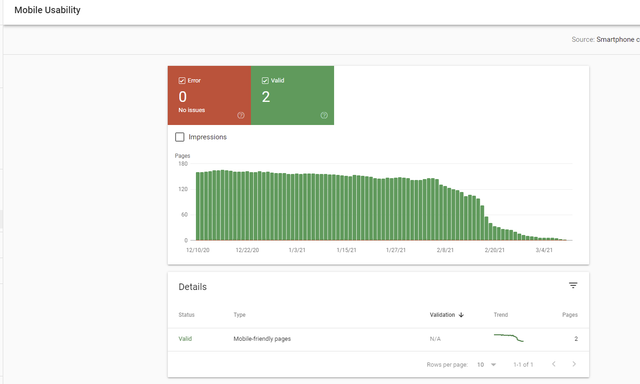Click the 2/20/21 date on chart axis
The width and height of the screenshot is (640, 384).
(494, 250)
